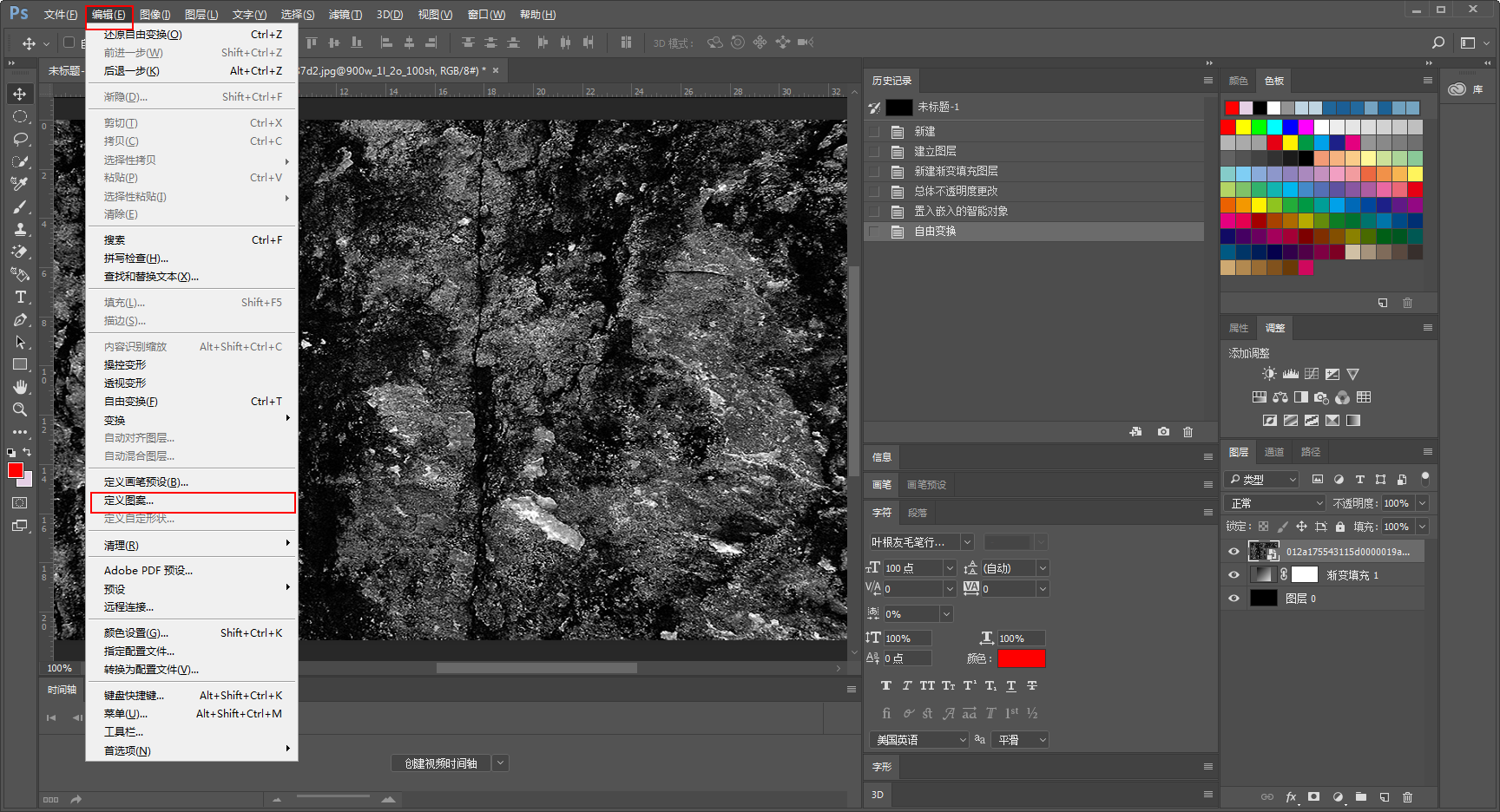Select the Zoom tool in the toolbox
This screenshot has width=1500, height=812.
tap(20, 409)
